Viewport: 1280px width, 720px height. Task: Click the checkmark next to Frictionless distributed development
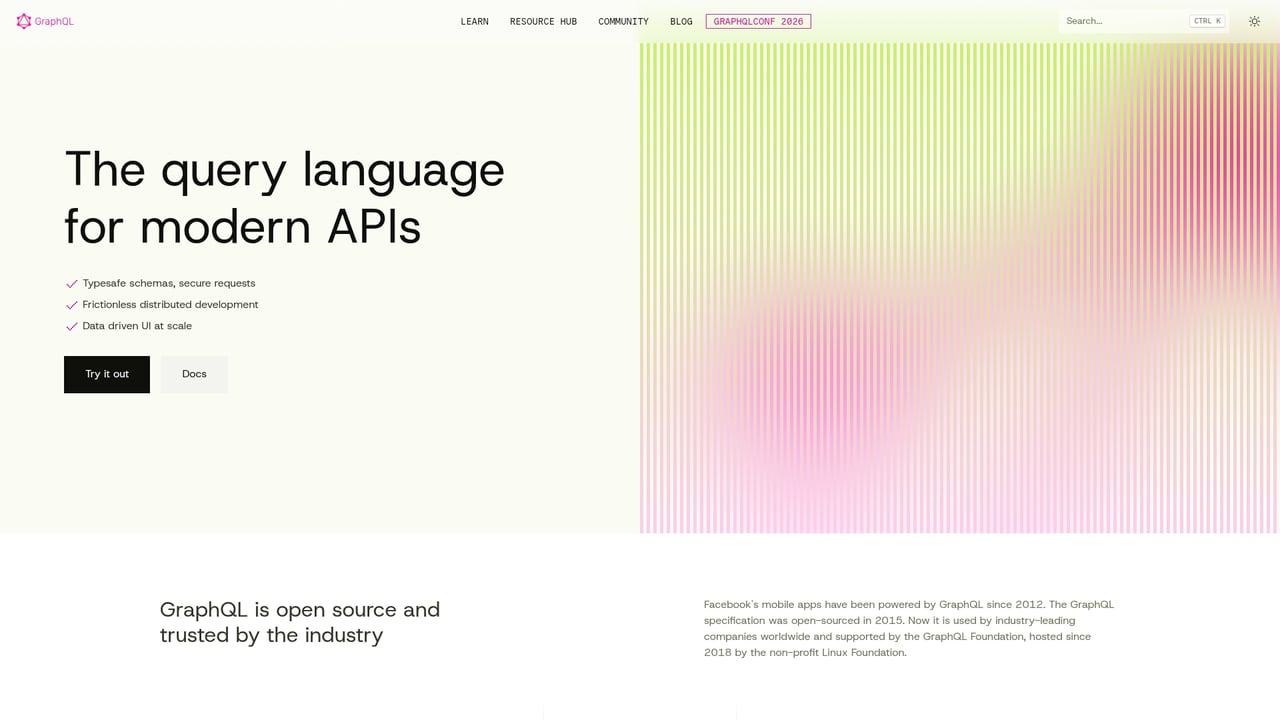pyautogui.click(x=71, y=304)
